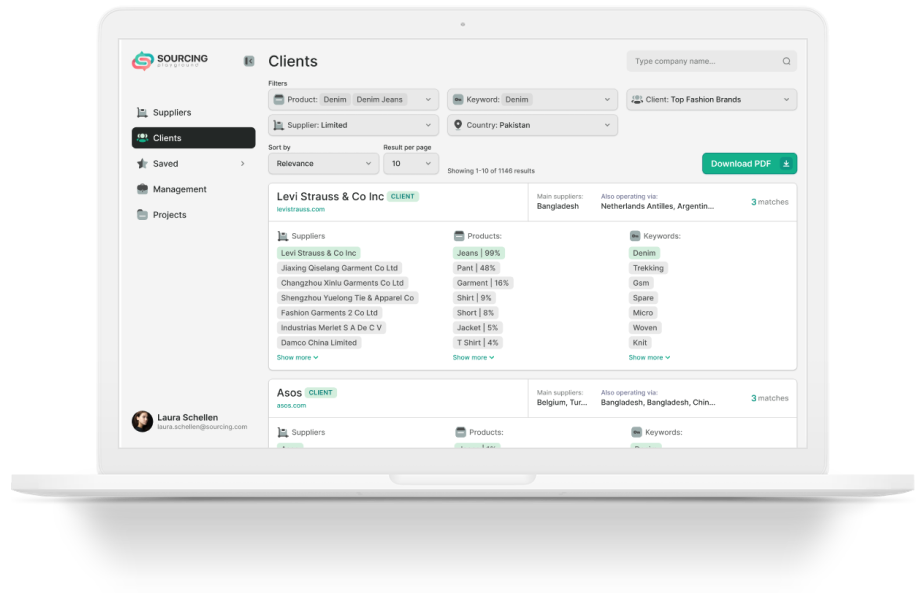
Task: Click the Keyword filter key icon
Action: tap(458, 100)
